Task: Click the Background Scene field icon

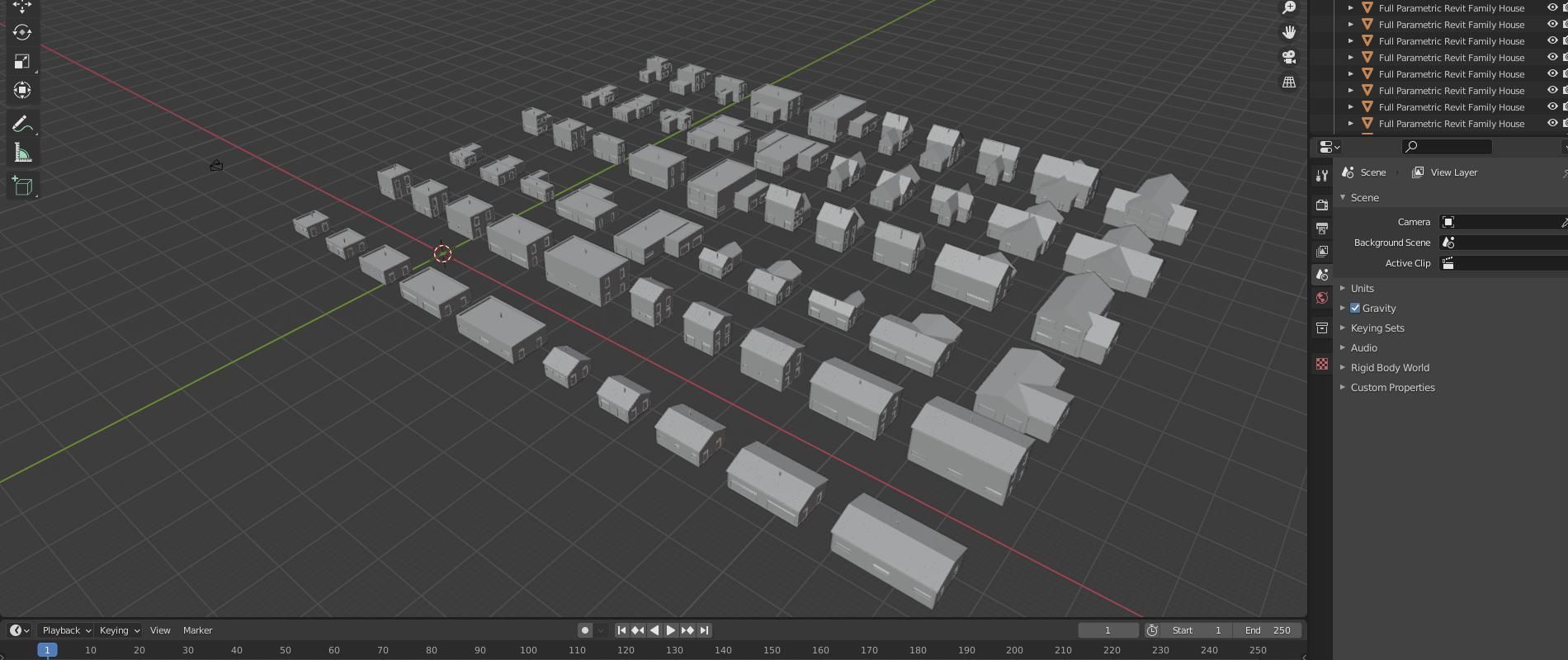Action: (1448, 243)
